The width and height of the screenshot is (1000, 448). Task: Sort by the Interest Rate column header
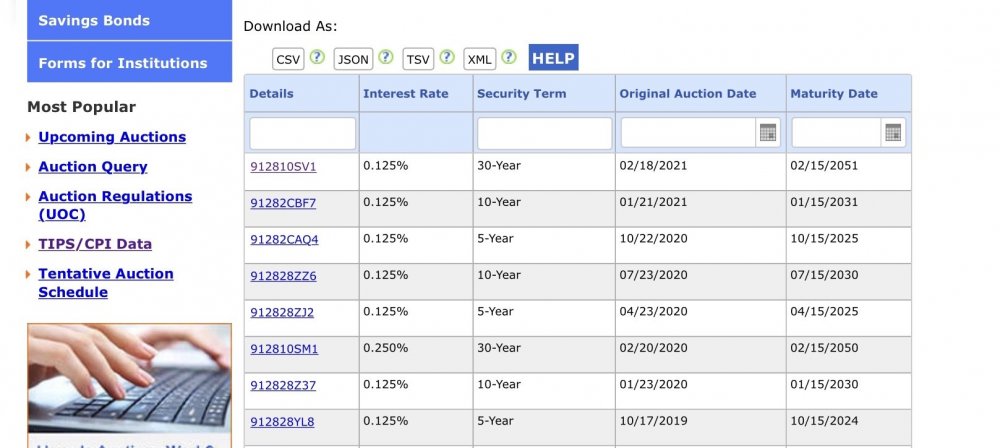[406, 94]
